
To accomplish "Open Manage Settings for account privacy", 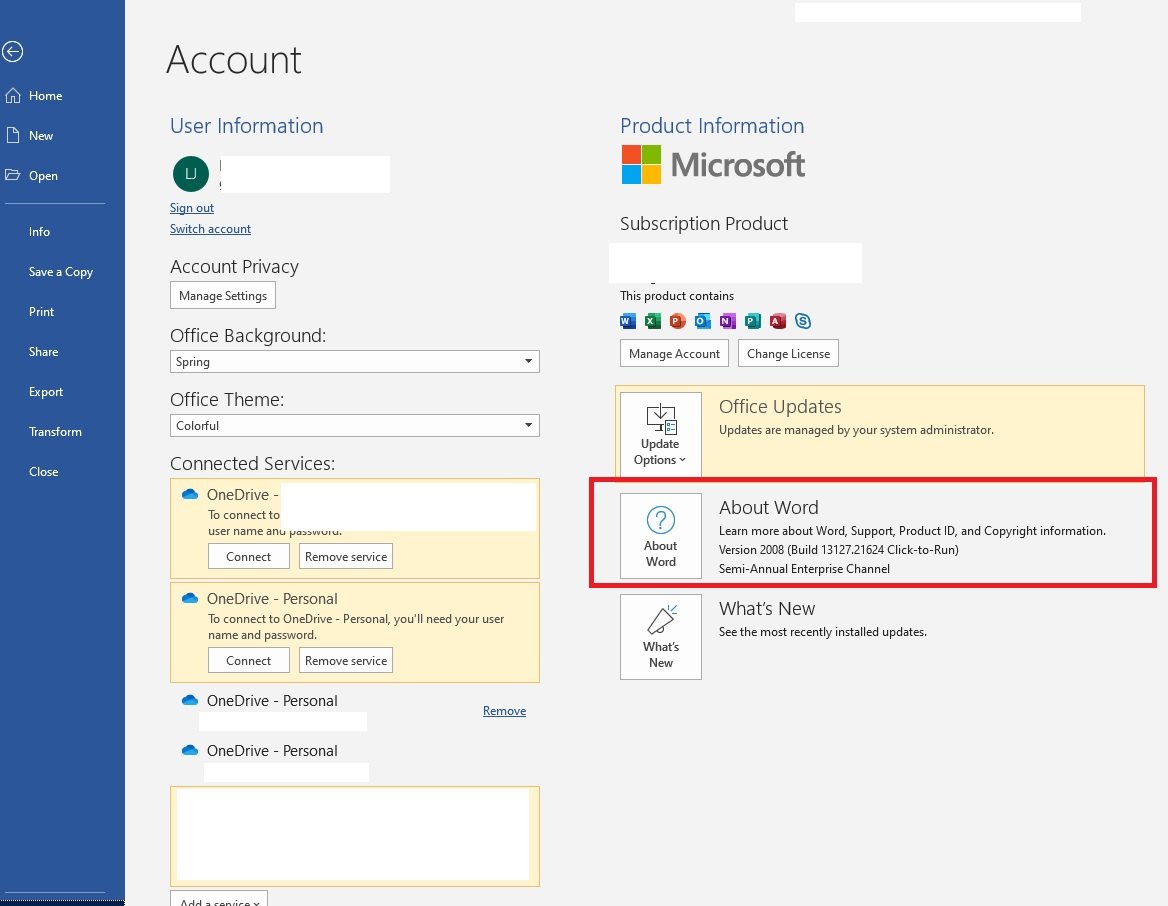I will click(x=223, y=296).
